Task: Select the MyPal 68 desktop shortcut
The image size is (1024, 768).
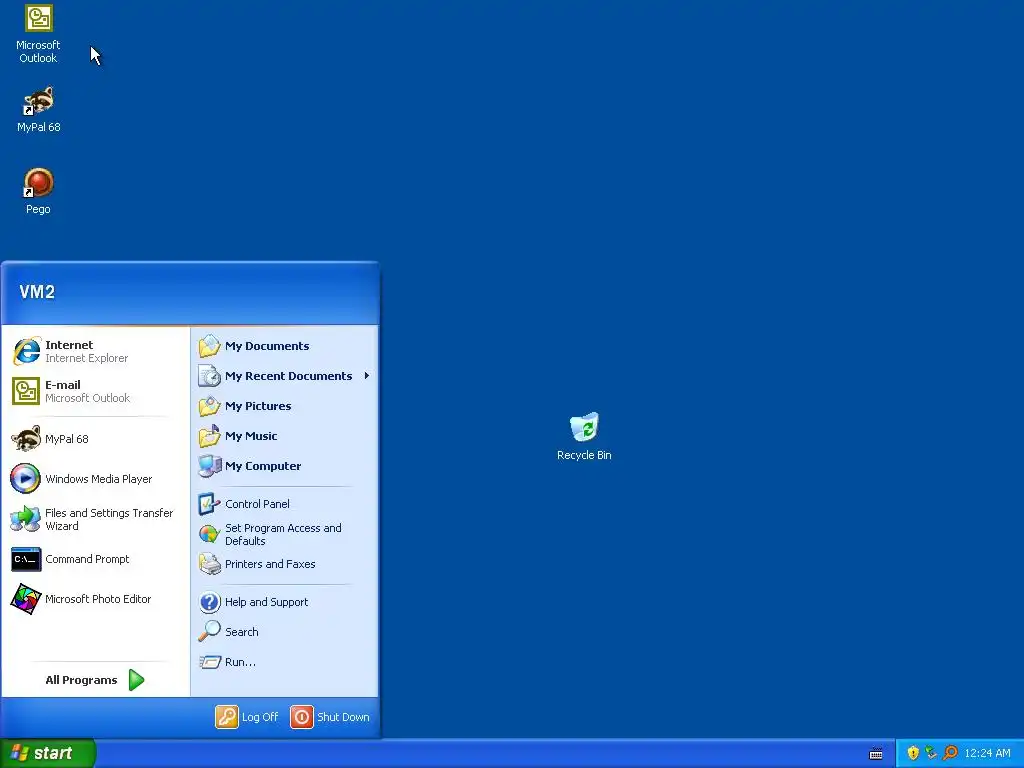Action: click(39, 110)
